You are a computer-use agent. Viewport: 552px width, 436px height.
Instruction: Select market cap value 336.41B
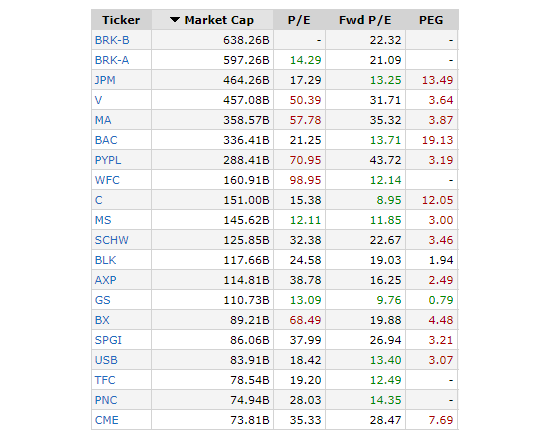pos(246,140)
